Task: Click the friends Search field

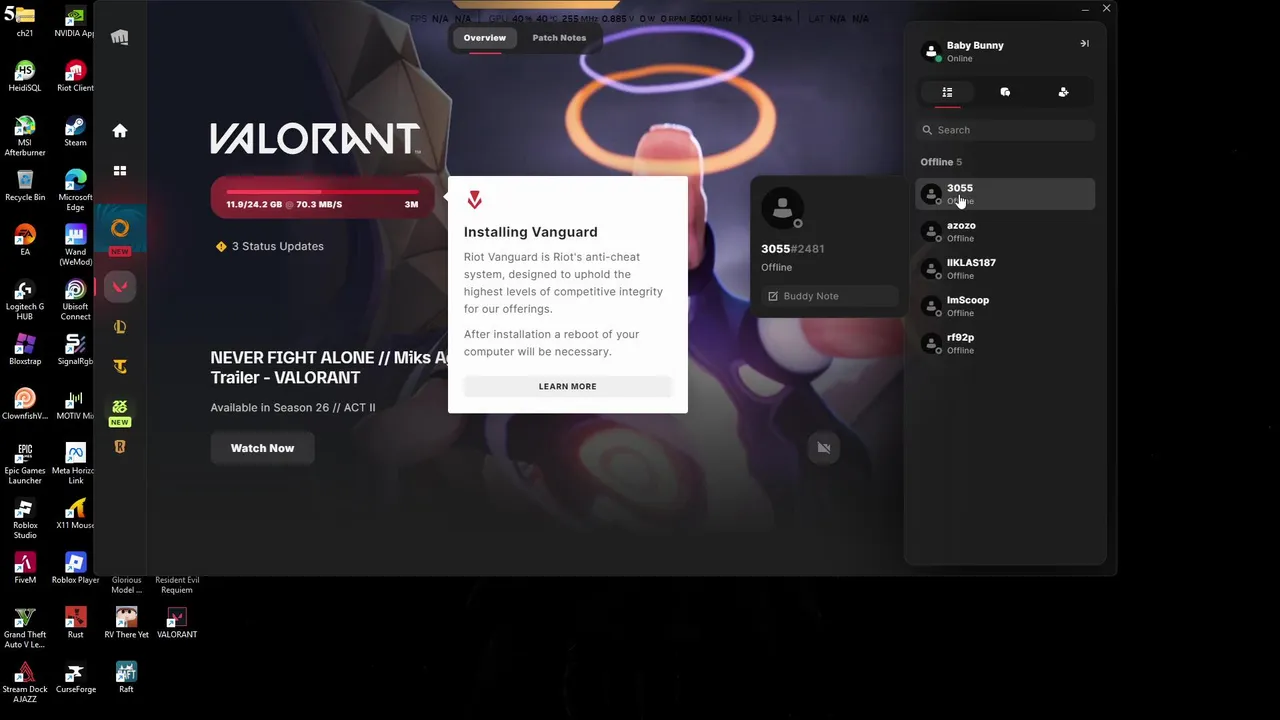Action: (1005, 130)
